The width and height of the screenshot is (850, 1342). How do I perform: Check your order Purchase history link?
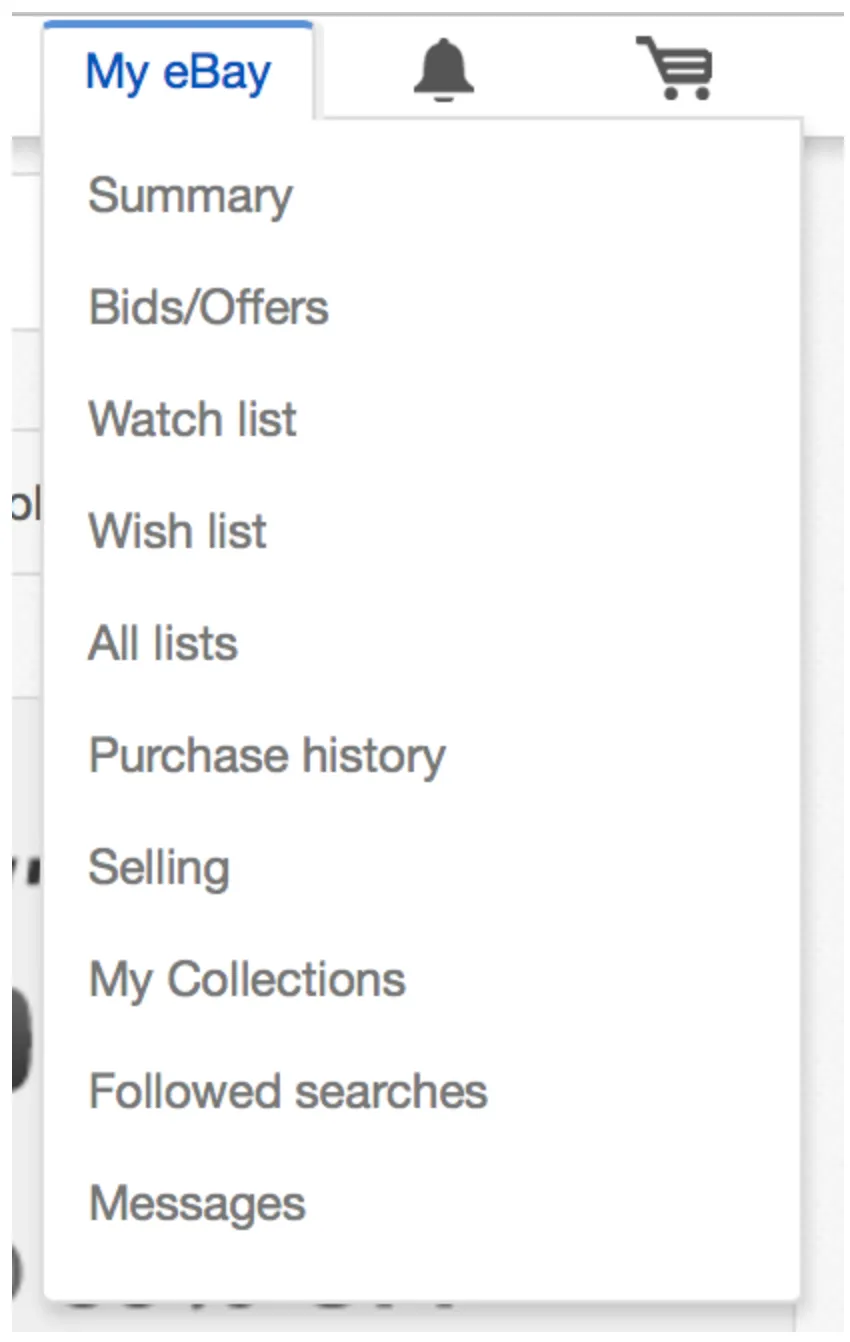tap(267, 755)
